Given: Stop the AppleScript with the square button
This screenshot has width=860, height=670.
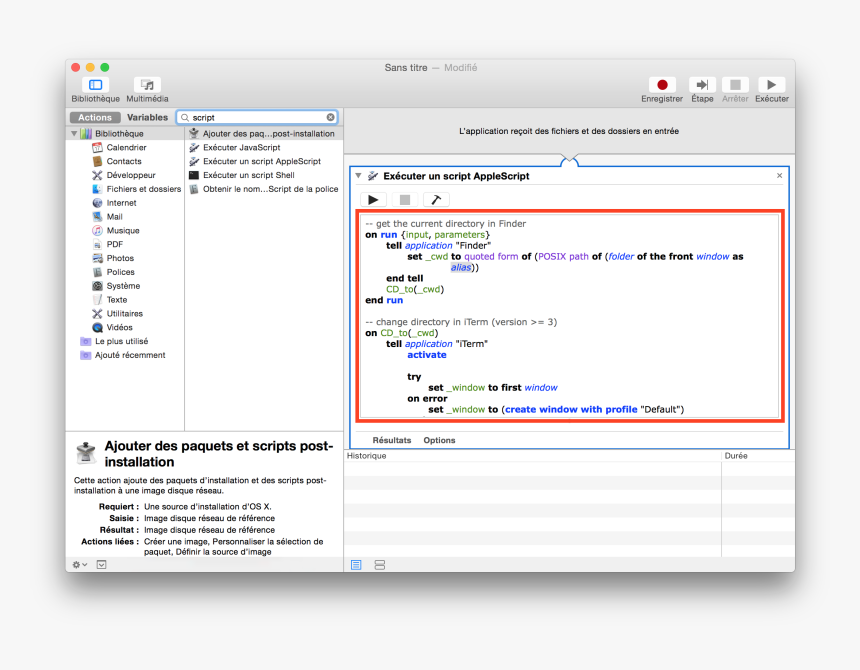Looking at the screenshot, I should pos(405,200).
